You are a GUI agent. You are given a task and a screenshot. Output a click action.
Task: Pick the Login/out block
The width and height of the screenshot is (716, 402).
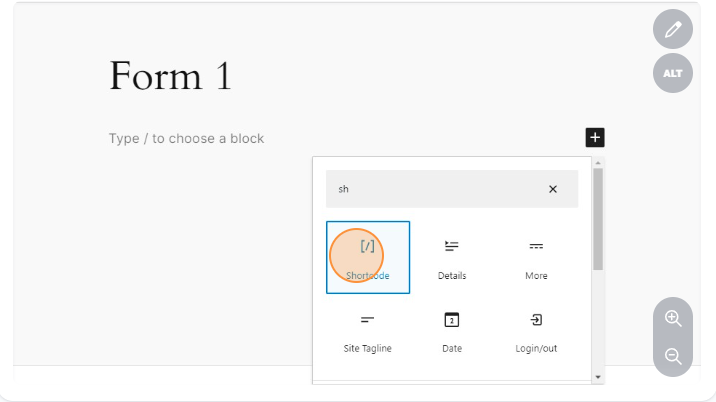[536, 330]
